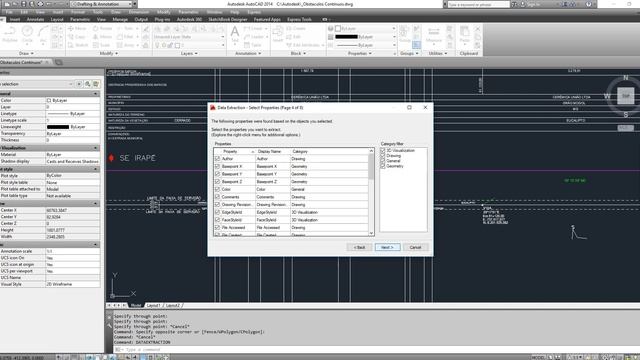The height and width of the screenshot is (360, 640).
Task: Click the Stretch tool in Modify panel
Action: [78, 45]
